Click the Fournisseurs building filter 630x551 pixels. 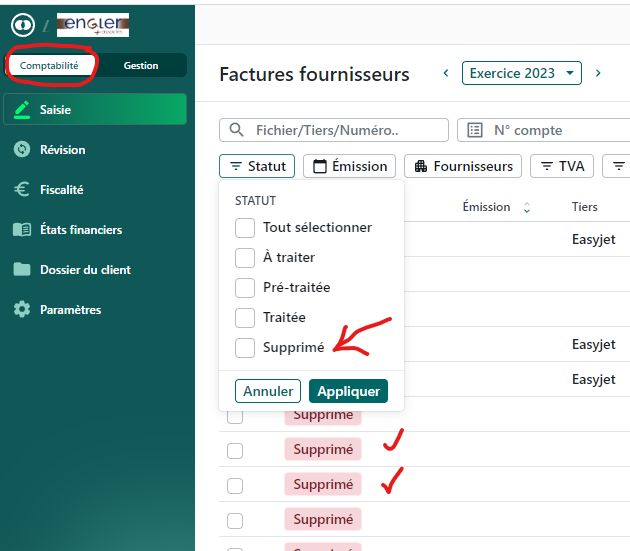tap(464, 166)
